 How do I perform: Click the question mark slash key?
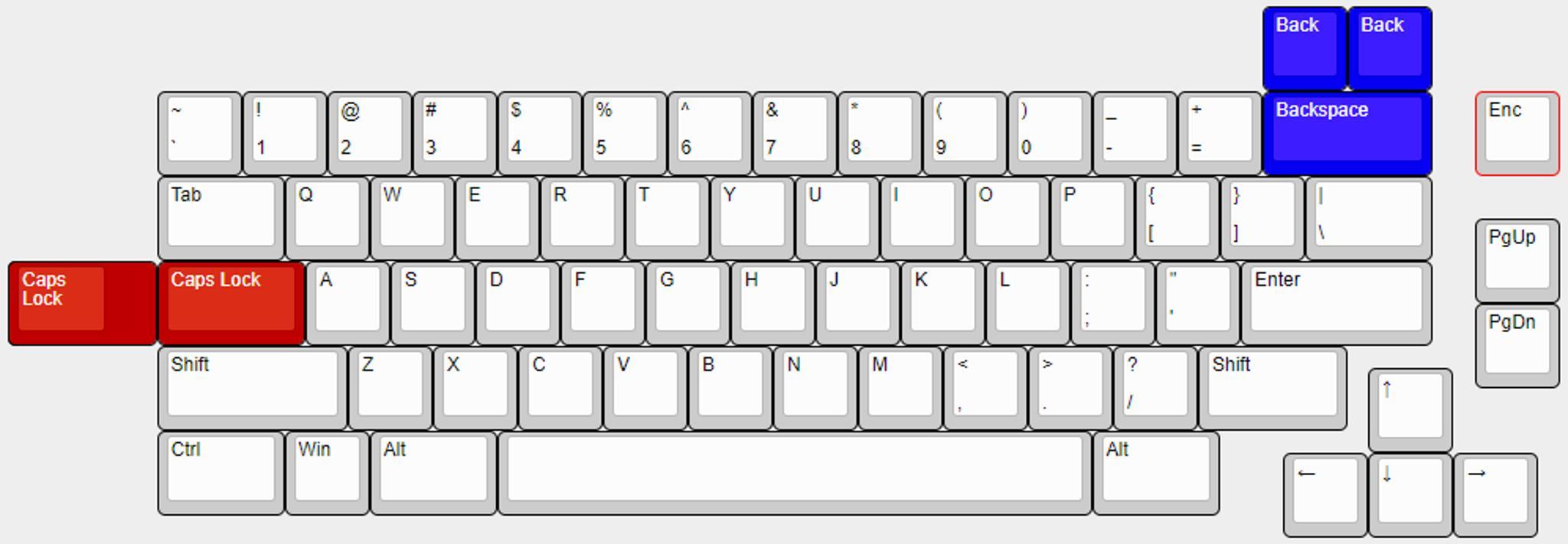pos(1156,389)
